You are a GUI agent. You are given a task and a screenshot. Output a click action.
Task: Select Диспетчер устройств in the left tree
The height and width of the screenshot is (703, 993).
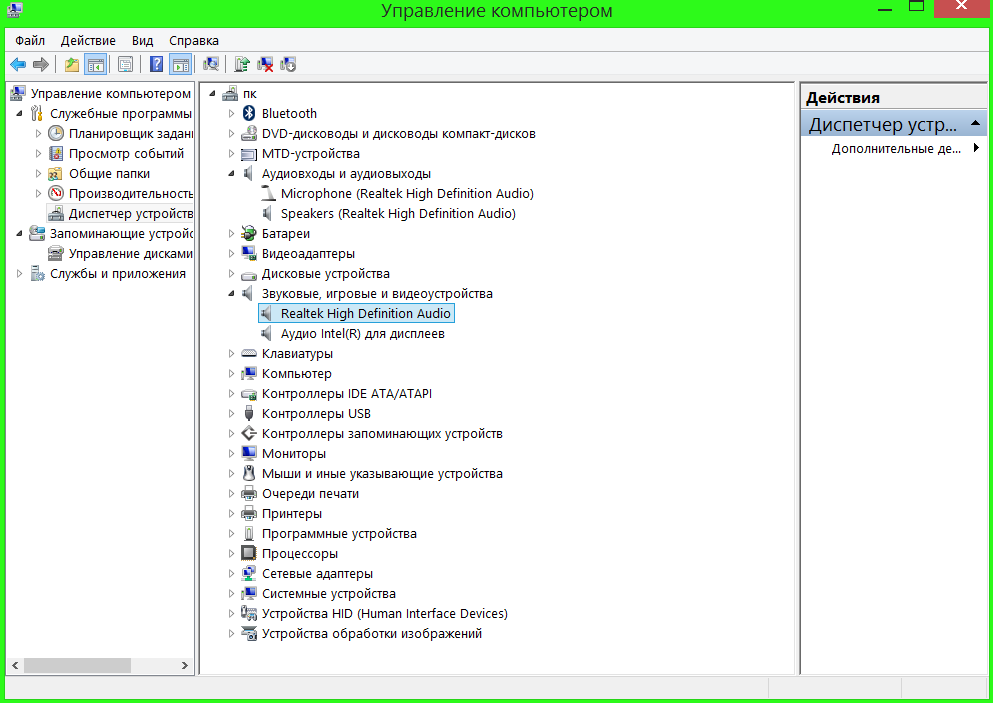pyautogui.click(x=130, y=213)
